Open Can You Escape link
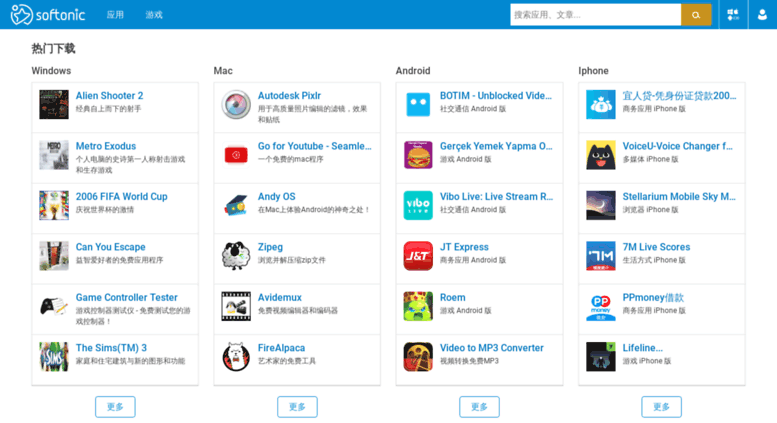Viewport: 777px width, 423px height. coord(111,247)
